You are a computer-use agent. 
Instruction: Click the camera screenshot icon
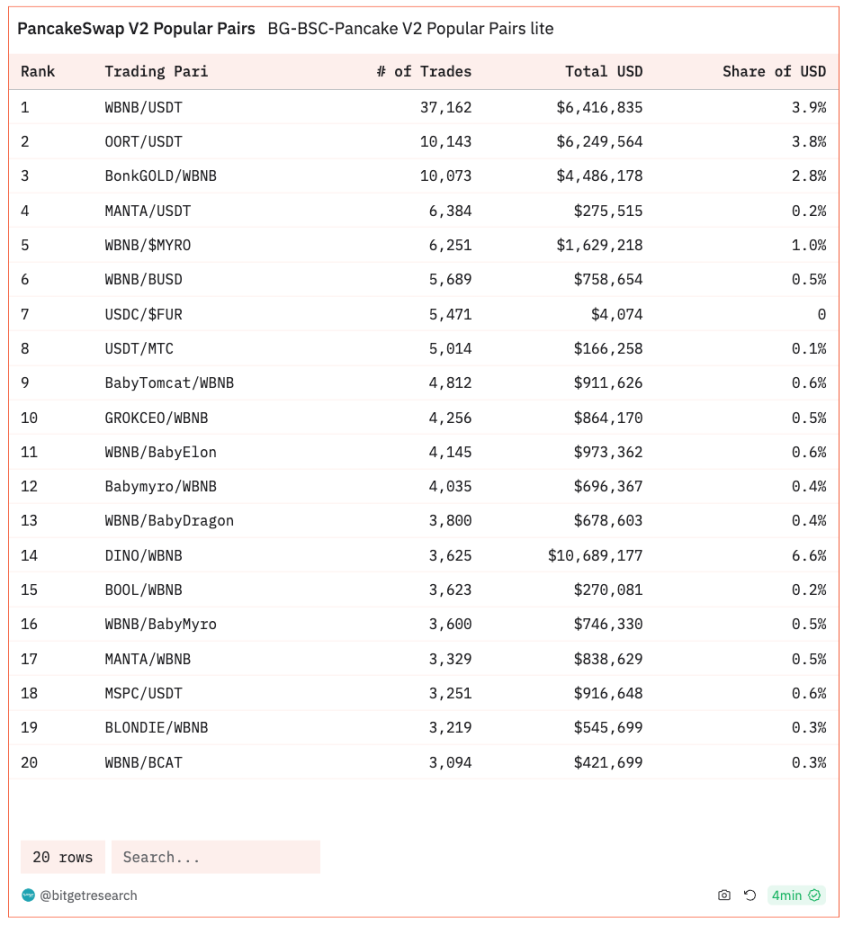(723, 895)
